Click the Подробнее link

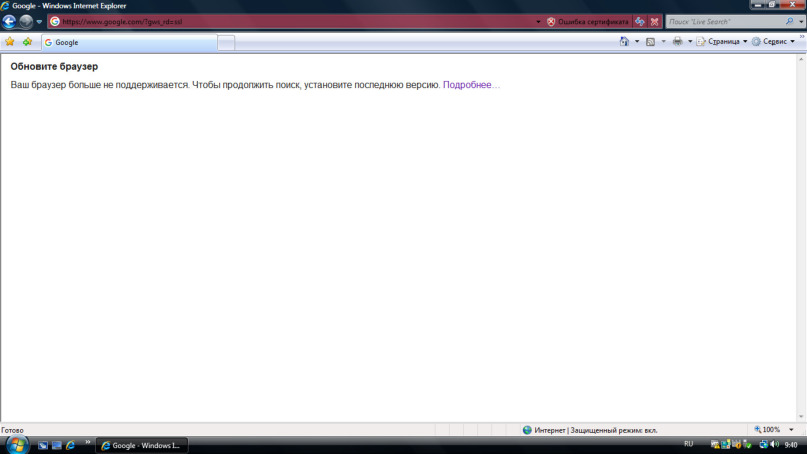tap(470, 85)
